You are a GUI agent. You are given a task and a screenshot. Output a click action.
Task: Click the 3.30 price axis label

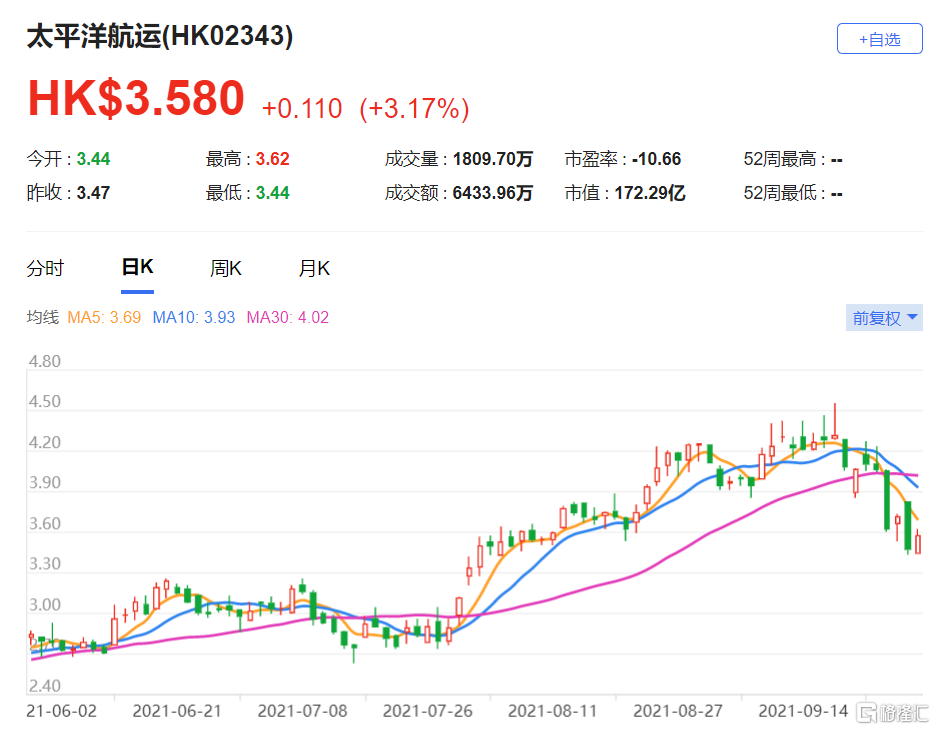click(x=45, y=564)
